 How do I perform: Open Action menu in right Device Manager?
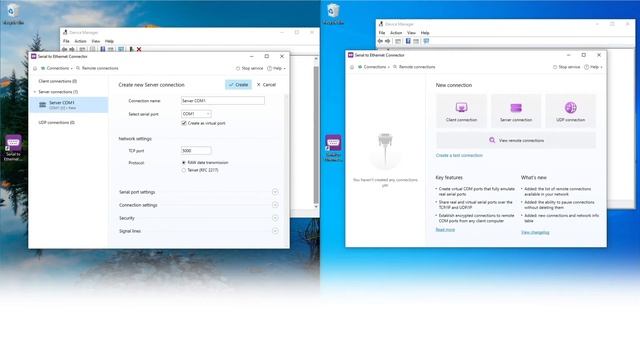(396, 33)
